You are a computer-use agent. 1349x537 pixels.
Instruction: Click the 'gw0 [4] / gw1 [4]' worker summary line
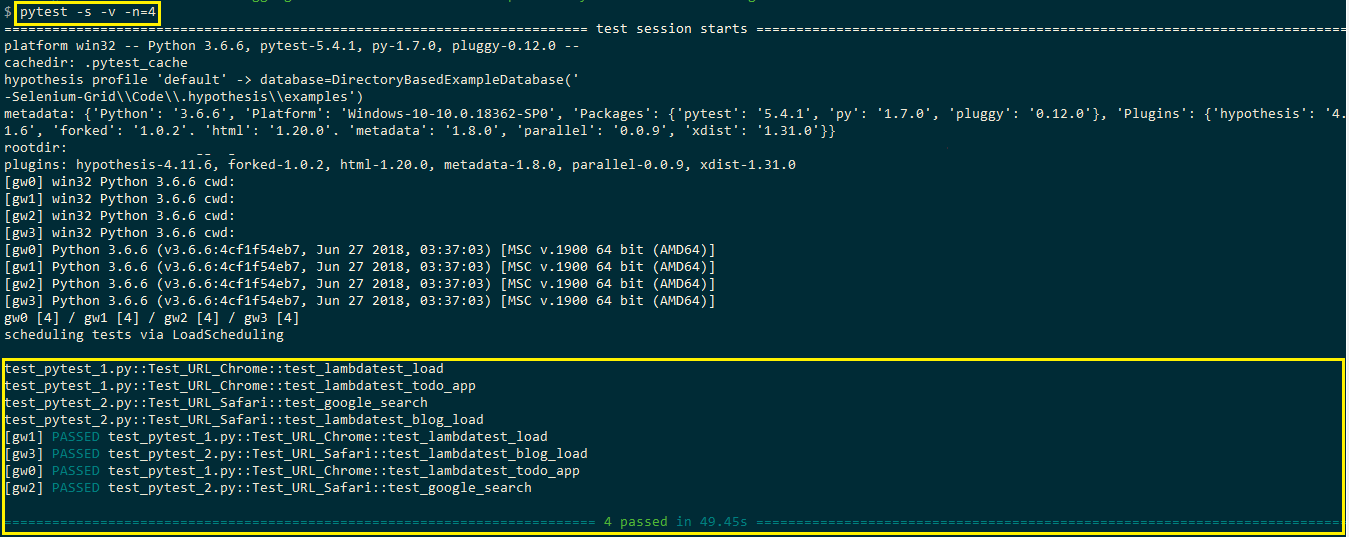pos(150,318)
